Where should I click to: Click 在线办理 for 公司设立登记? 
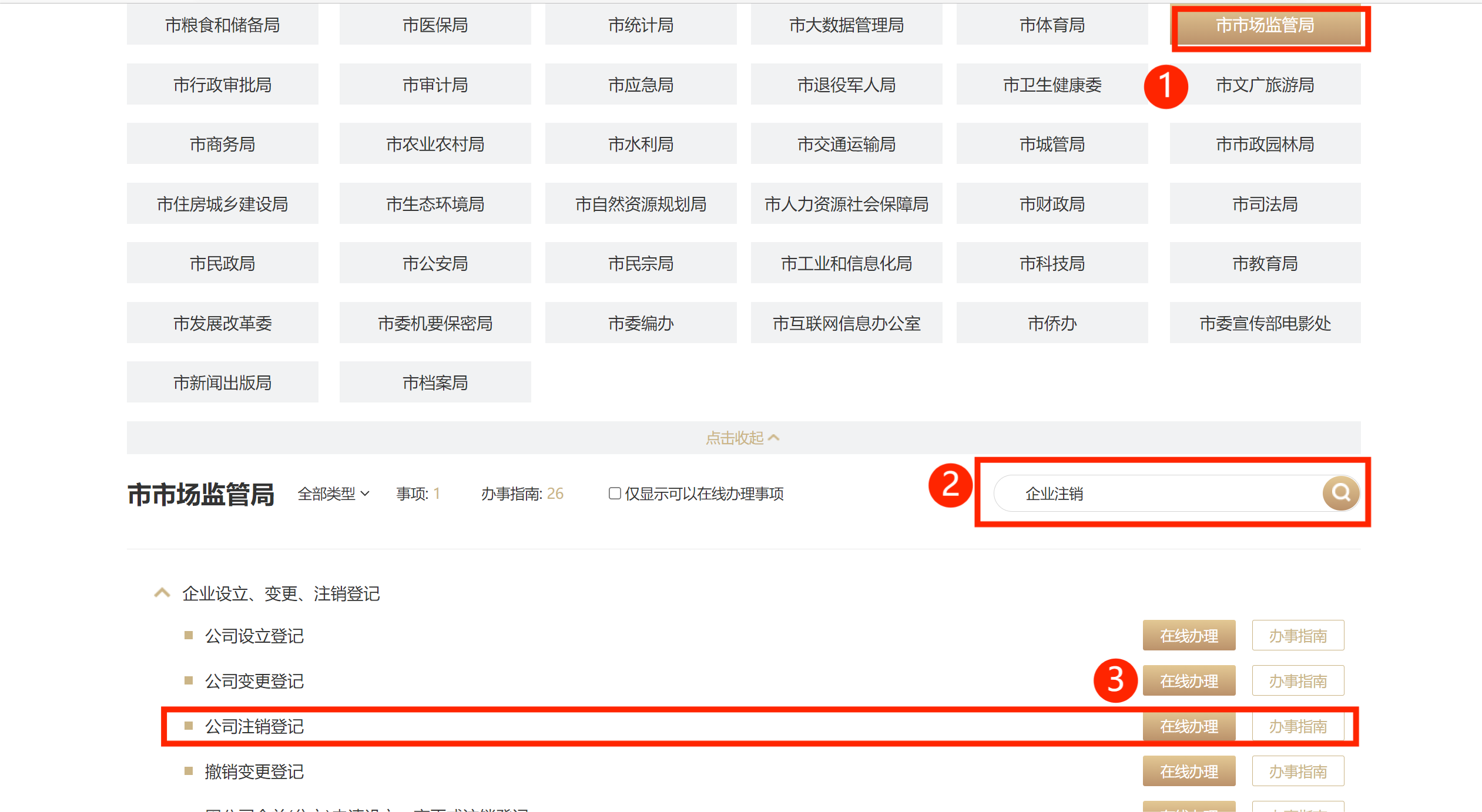click(x=1189, y=636)
